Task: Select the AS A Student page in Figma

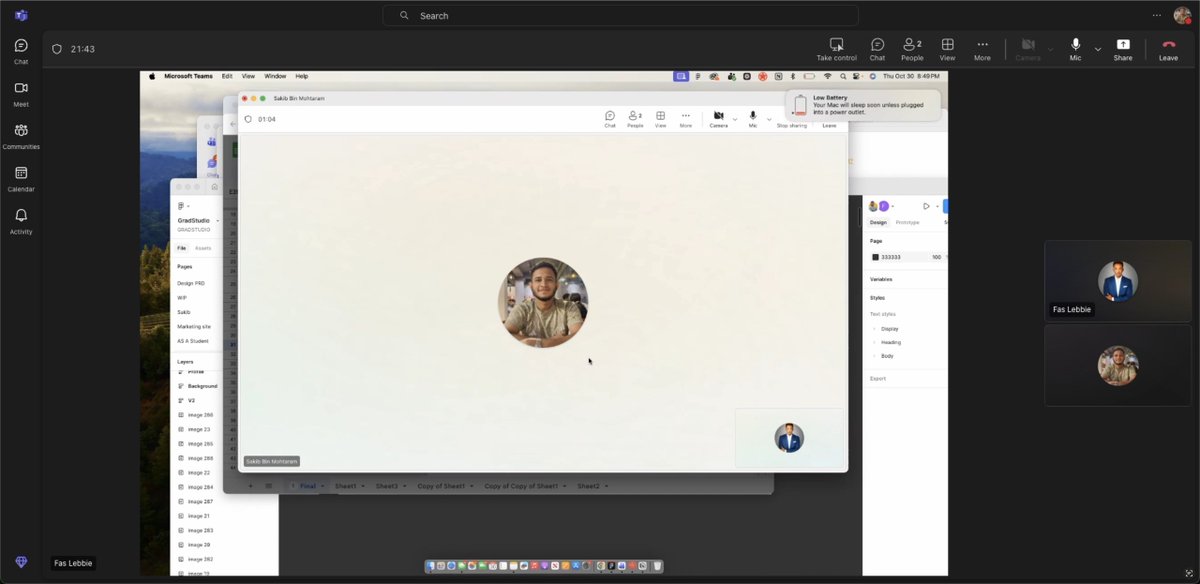Action: pos(193,341)
